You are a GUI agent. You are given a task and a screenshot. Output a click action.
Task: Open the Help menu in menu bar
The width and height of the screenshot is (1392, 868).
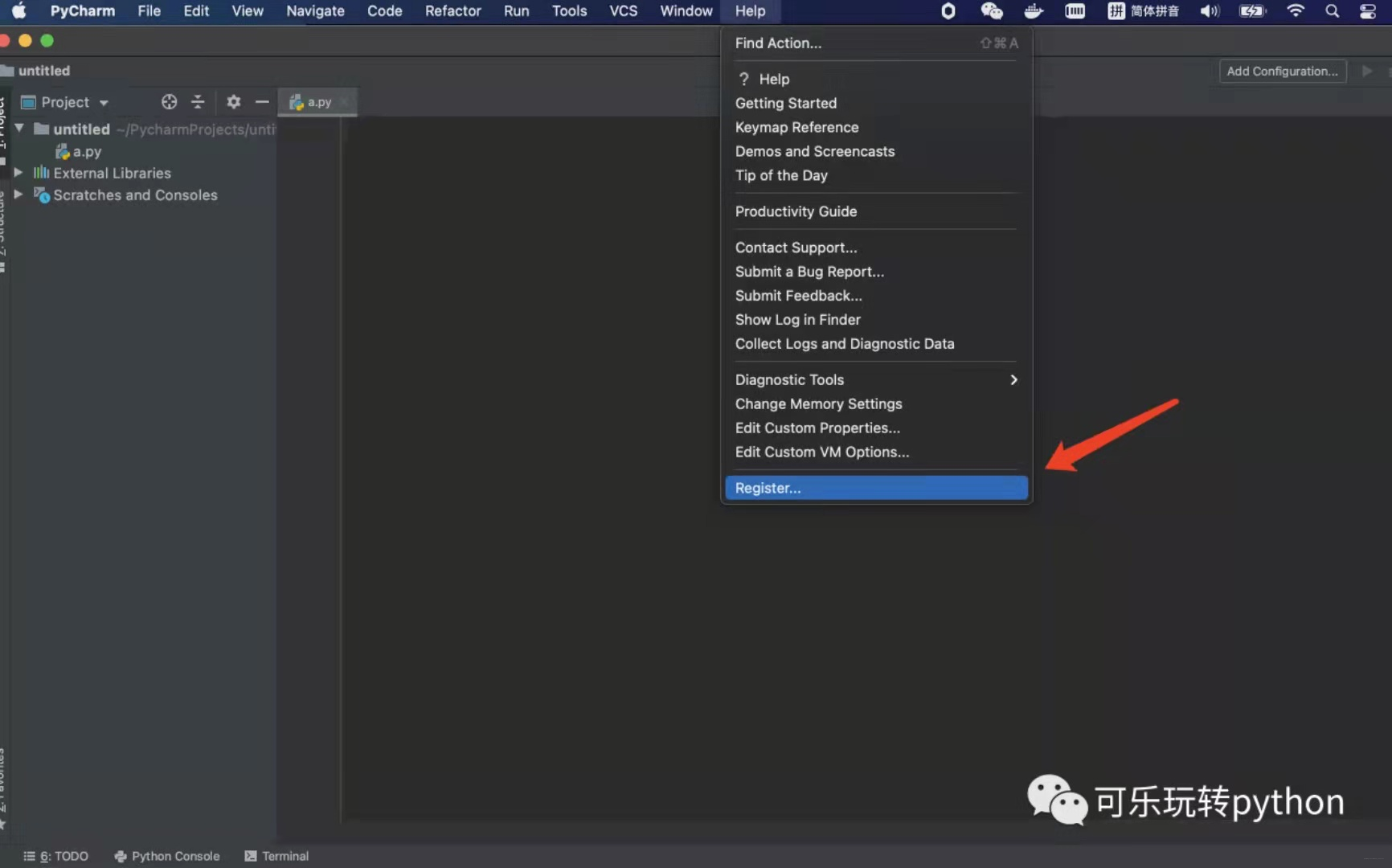click(750, 11)
